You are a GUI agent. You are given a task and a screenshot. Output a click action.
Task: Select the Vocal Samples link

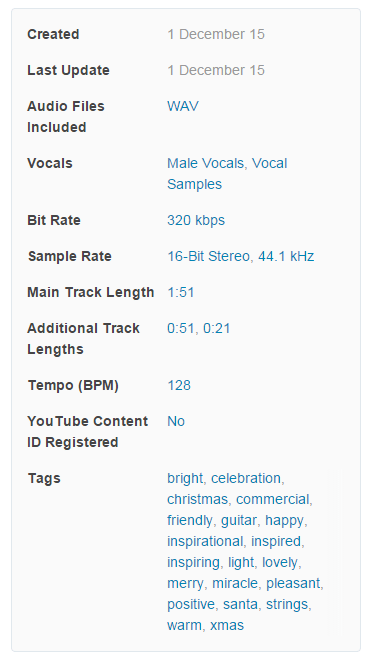[227, 174]
